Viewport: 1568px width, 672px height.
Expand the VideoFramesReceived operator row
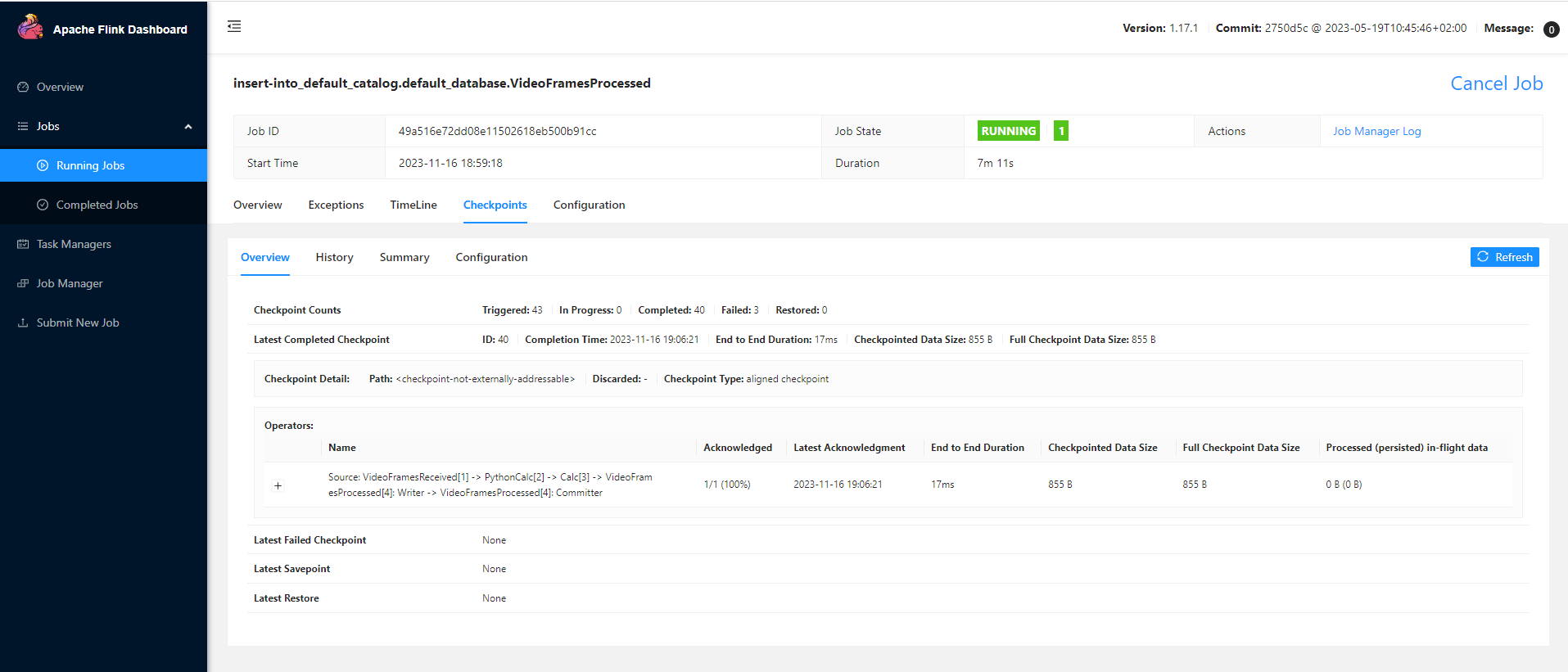[x=278, y=485]
